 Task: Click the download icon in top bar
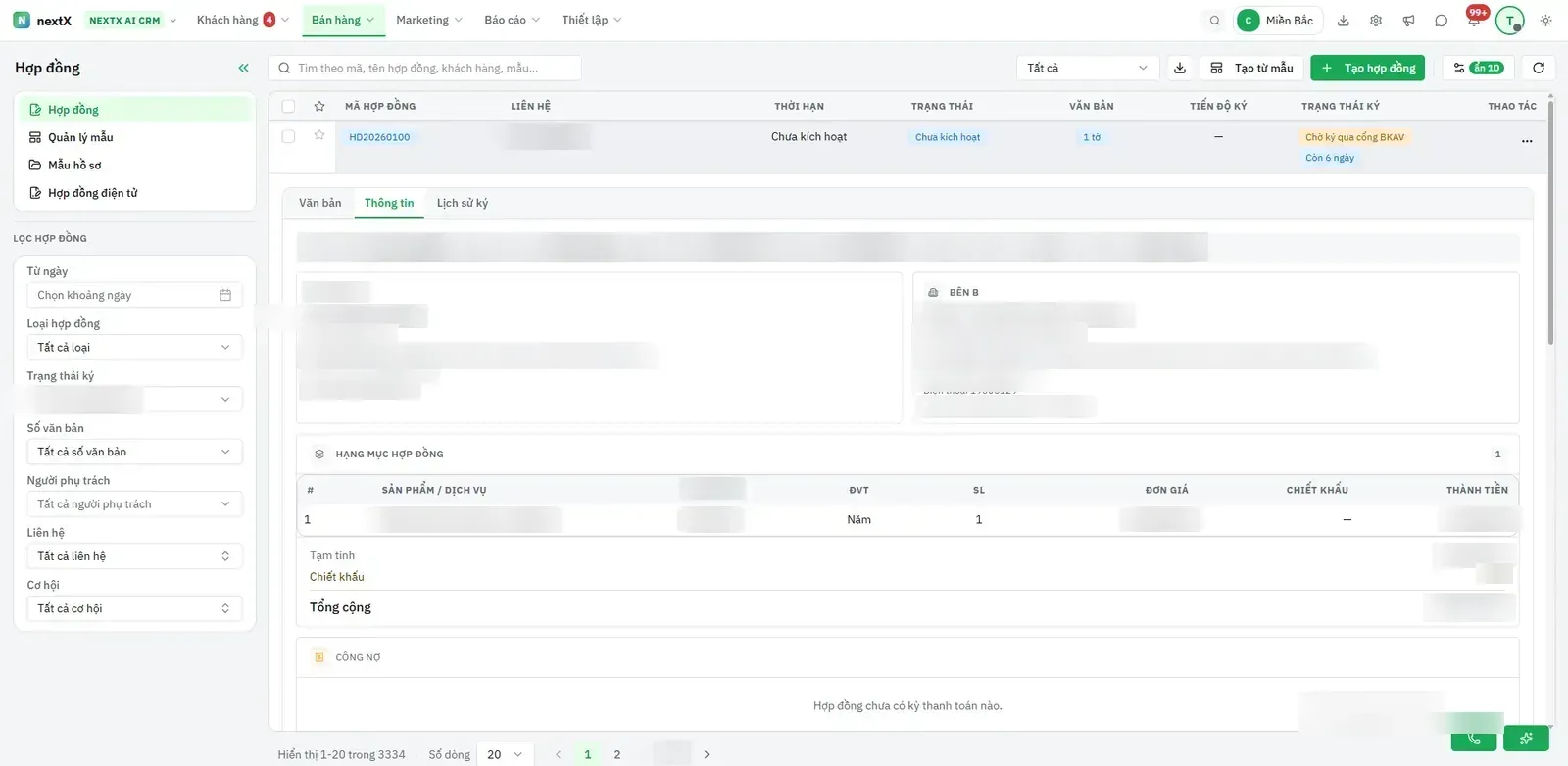click(x=1344, y=21)
